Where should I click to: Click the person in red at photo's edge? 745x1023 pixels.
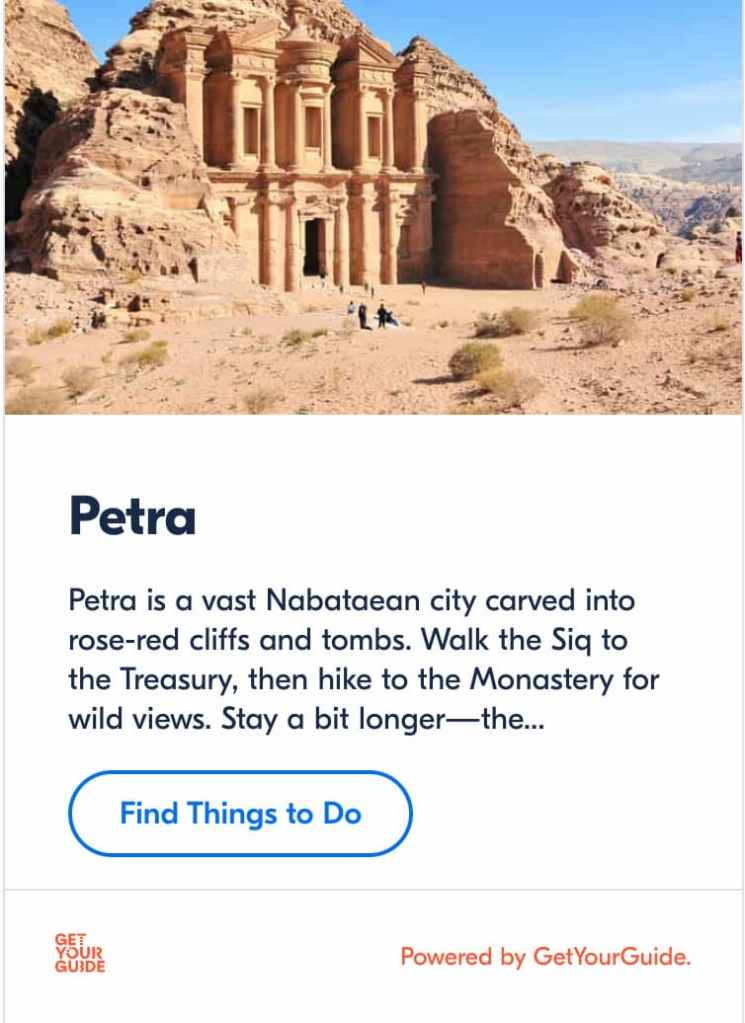738,246
